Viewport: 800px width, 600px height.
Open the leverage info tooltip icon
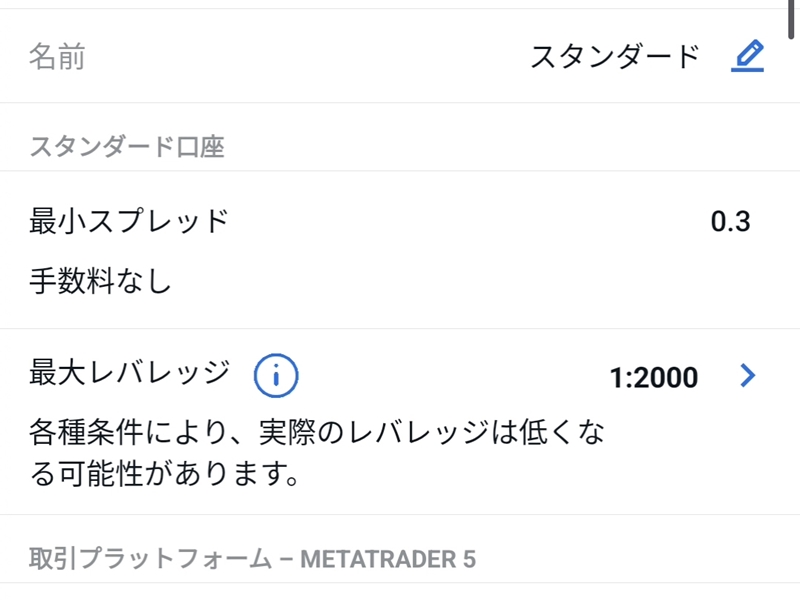point(276,374)
